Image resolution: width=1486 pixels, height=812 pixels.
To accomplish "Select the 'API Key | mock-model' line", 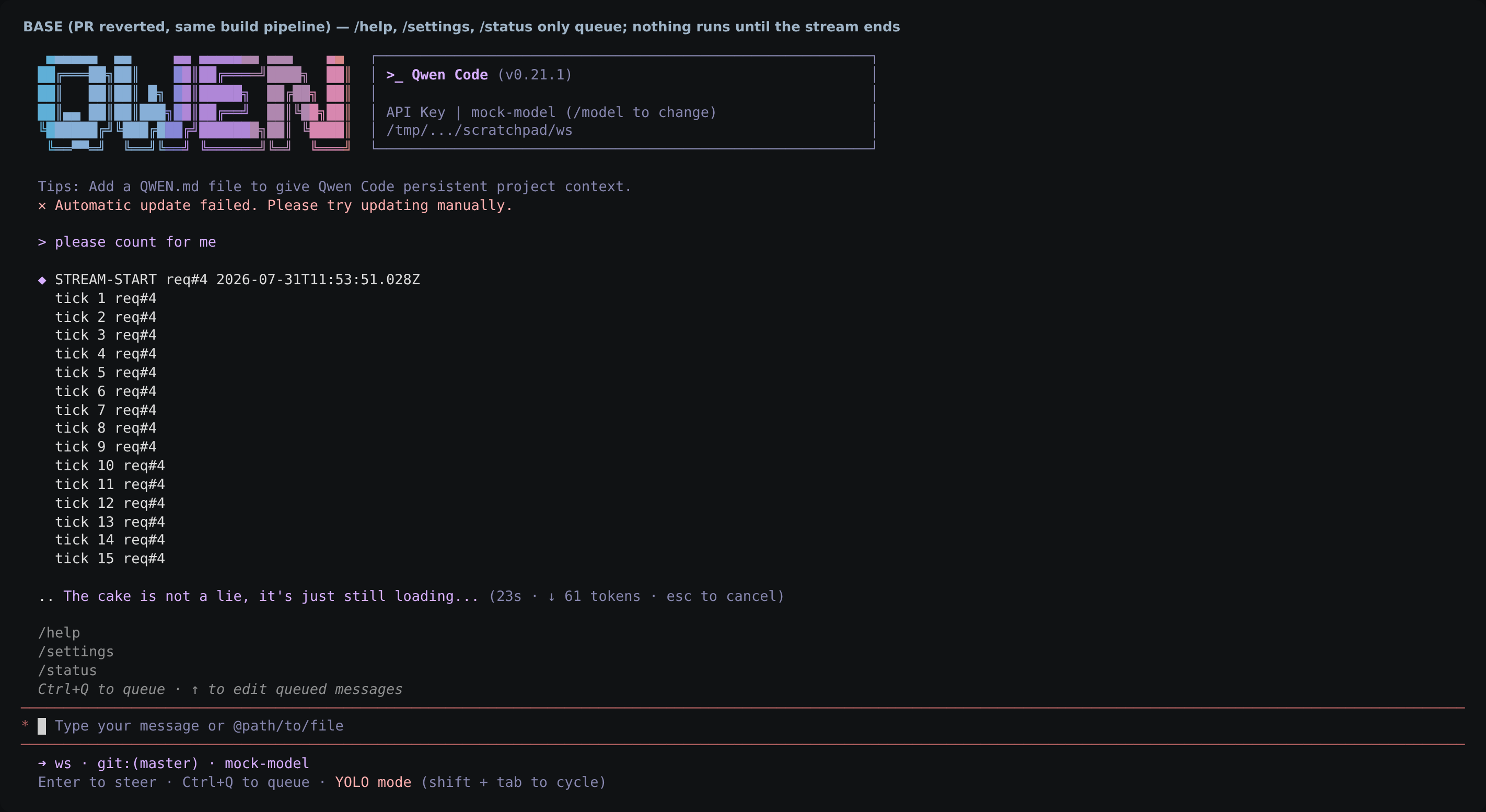I will (x=551, y=112).
